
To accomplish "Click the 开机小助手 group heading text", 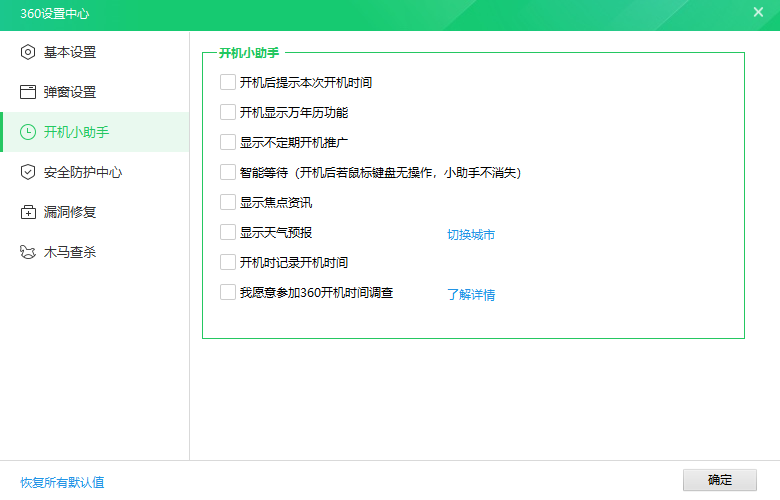I will pos(249,53).
